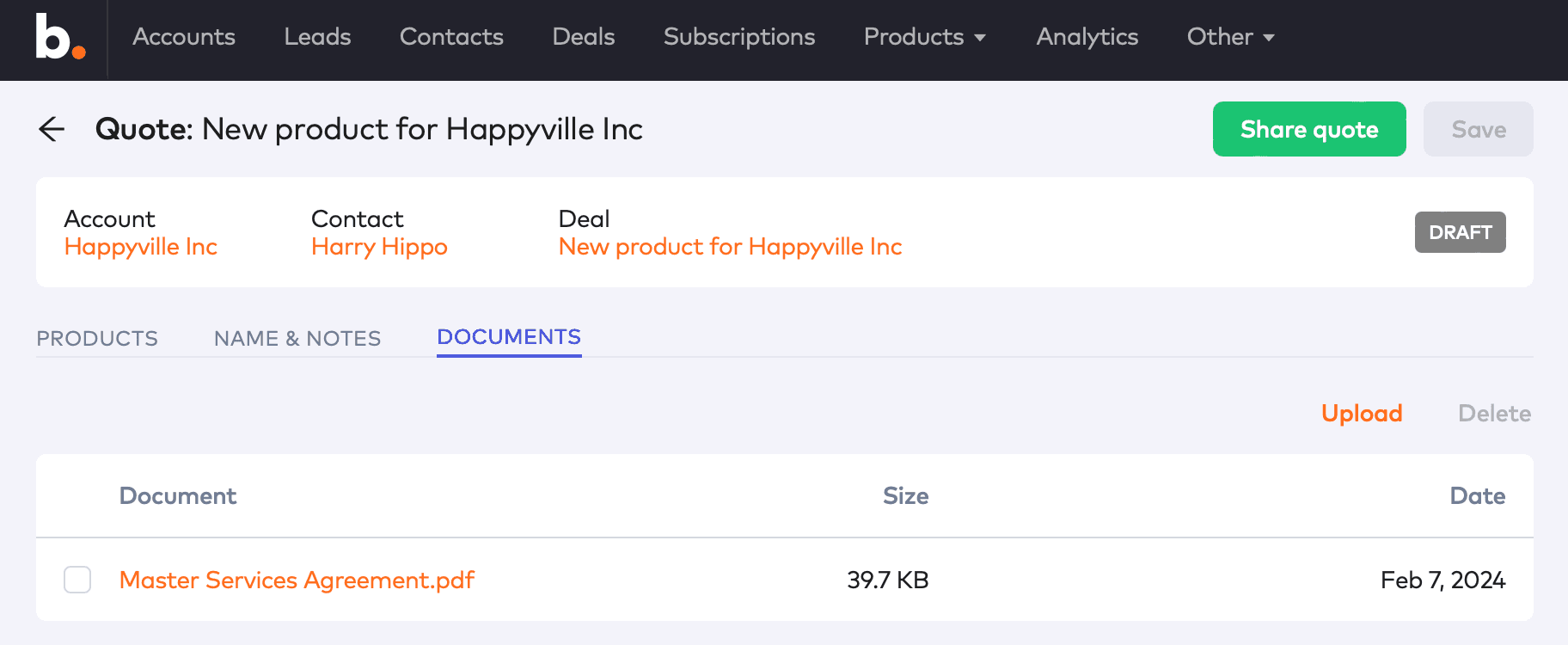Go to Subscriptions
Viewport: 1568px width, 645px height.
739,37
